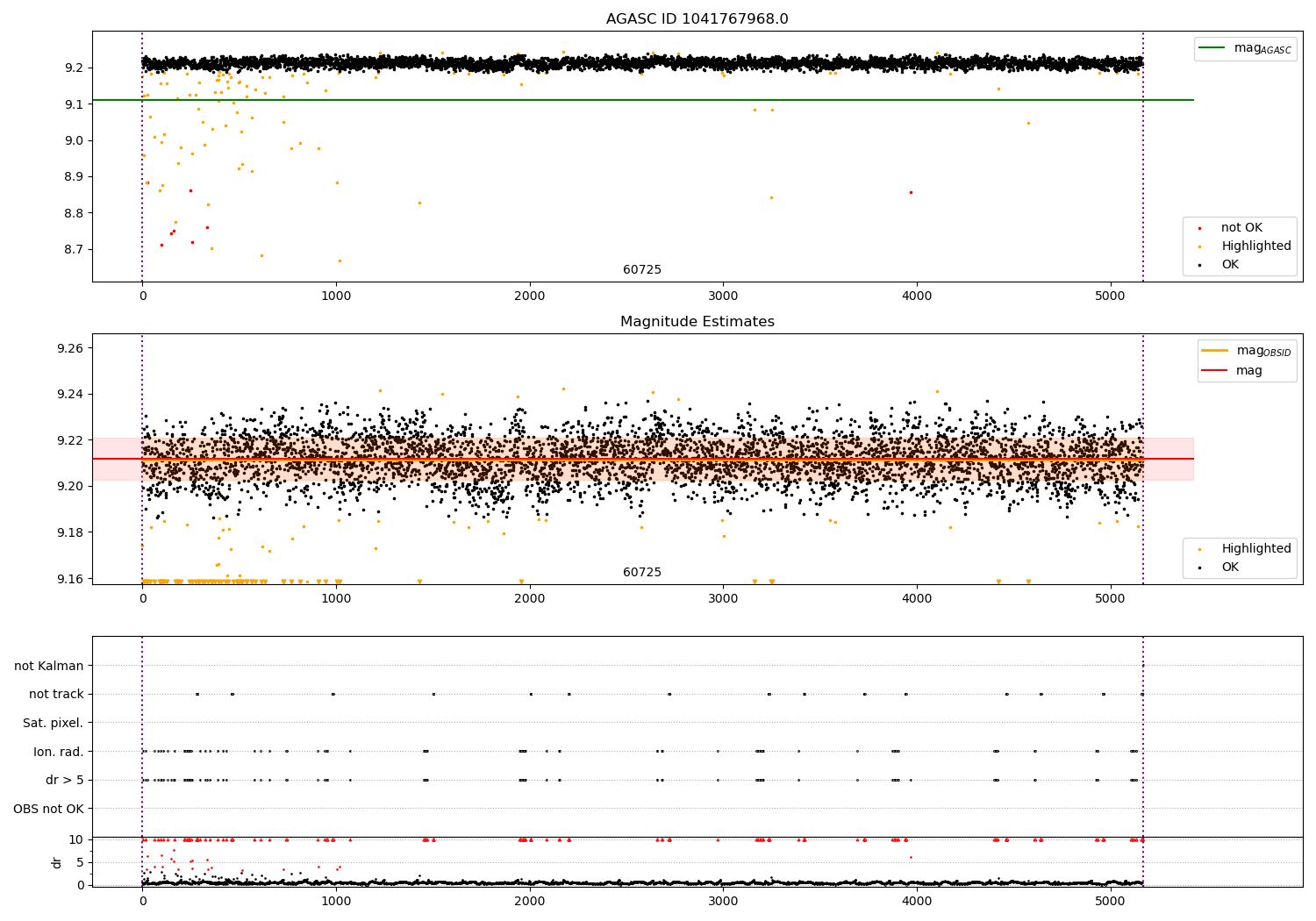Click the mag OBSID legend label

pos(1263,351)
